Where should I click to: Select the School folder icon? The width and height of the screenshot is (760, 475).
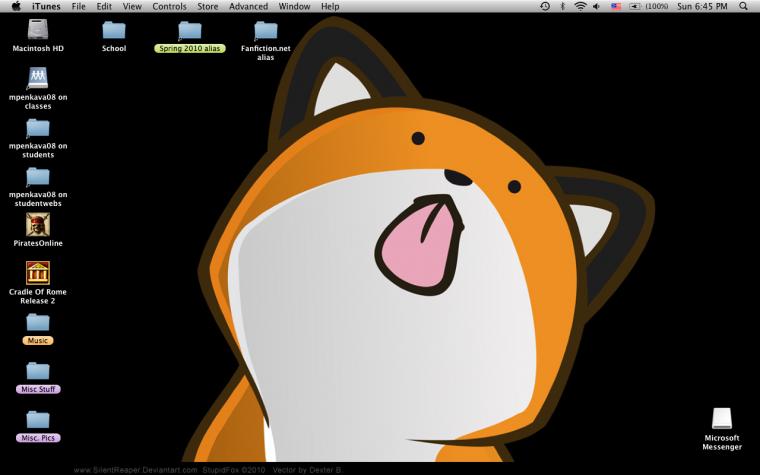[114, 31]
